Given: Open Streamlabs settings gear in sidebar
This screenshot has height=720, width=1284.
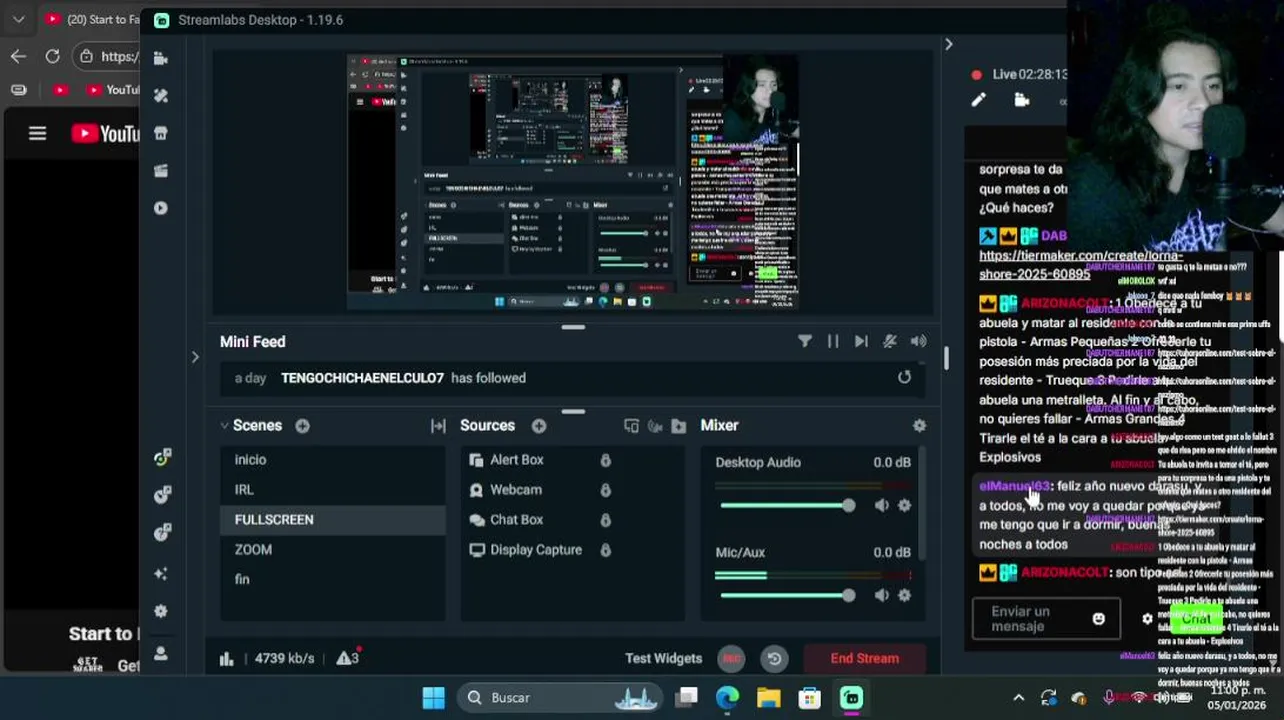Looking at the screenshot, I should click(x=161, y=611).
